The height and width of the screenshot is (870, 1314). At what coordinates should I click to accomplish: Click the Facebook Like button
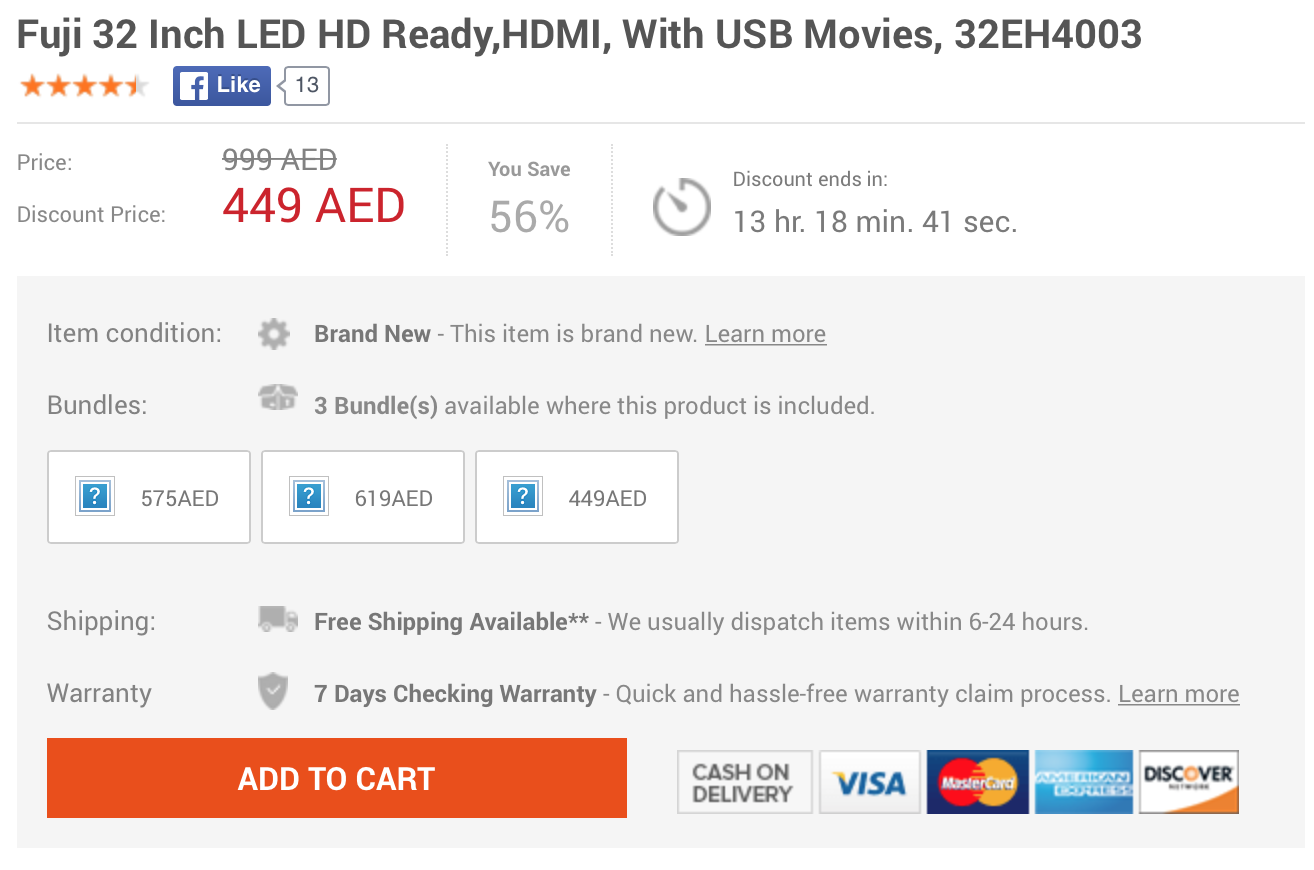pos(222,85)
